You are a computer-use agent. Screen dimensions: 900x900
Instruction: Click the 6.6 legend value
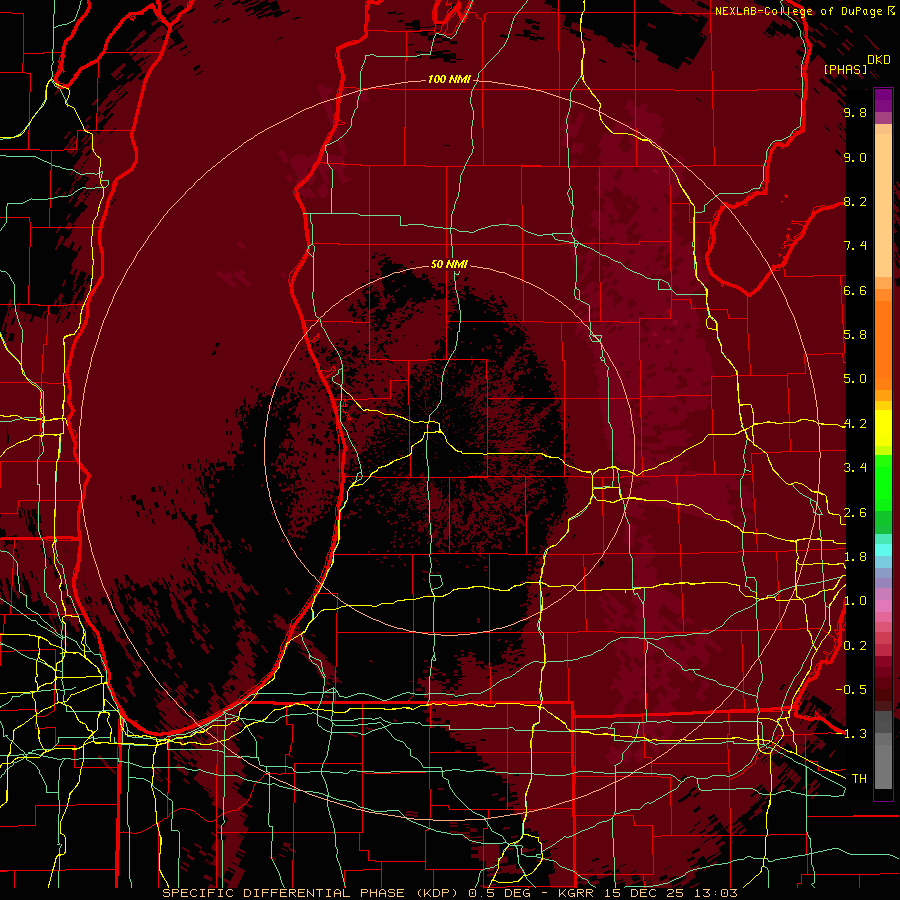coord(855,290)
